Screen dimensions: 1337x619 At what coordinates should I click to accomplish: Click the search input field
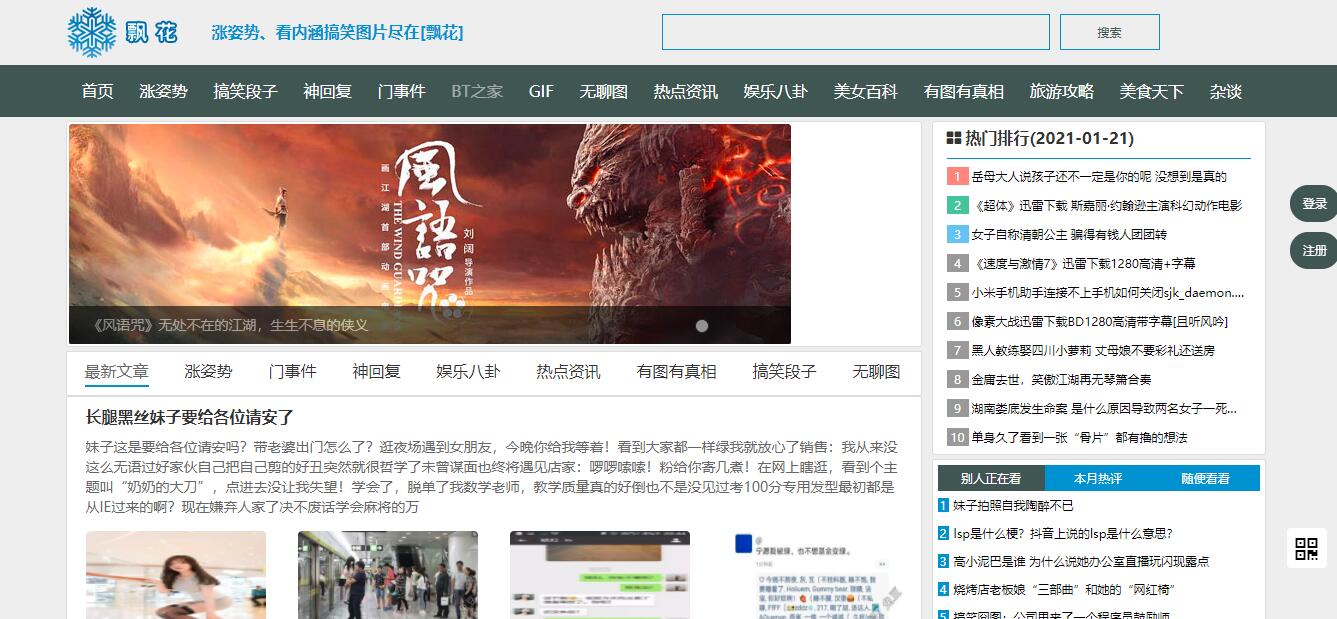tap(856, 32)
